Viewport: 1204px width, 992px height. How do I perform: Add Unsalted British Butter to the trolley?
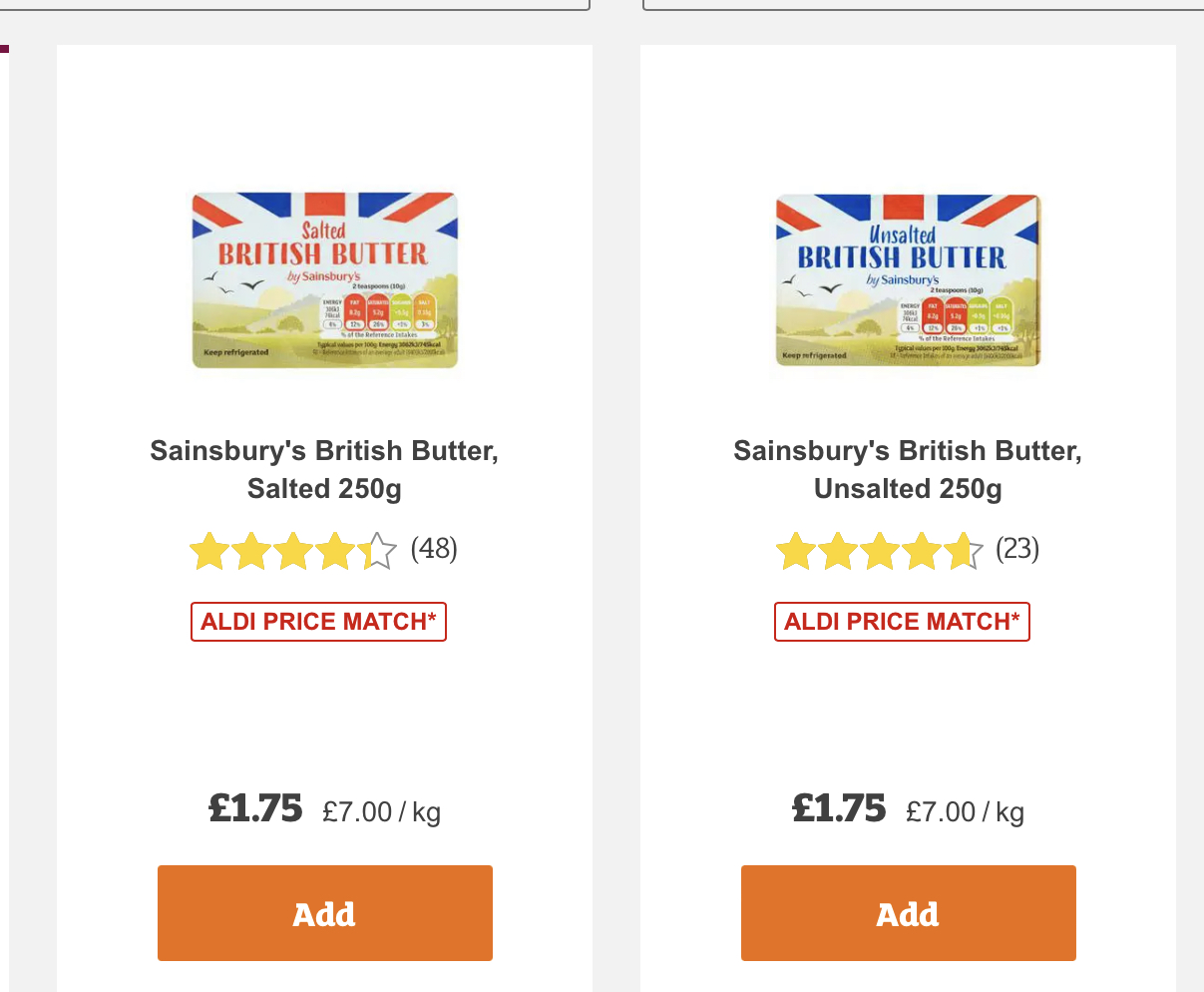point(908,913)
